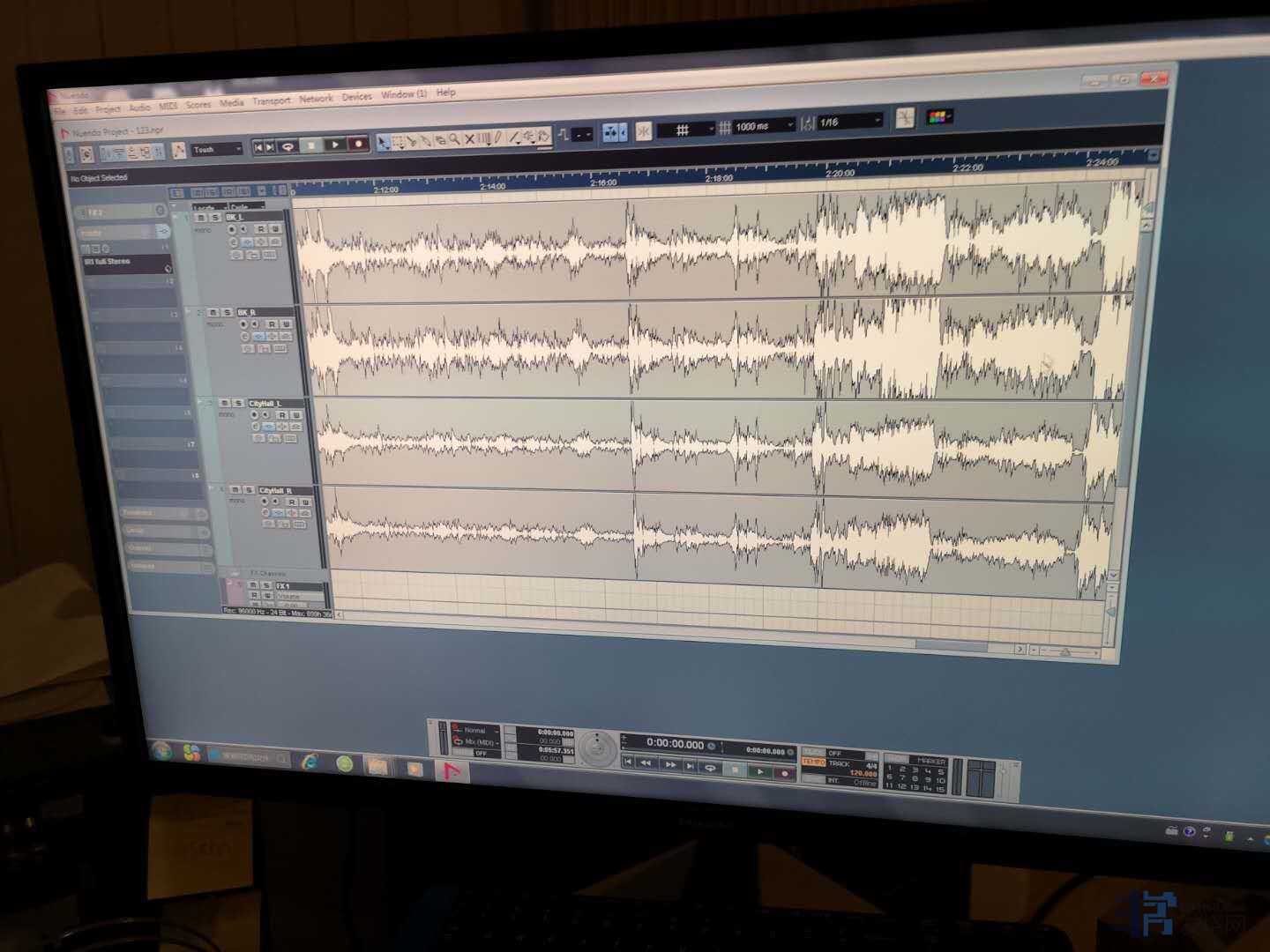Open the Transport menu
This screenshot has width=1270, height=952.
pyautogui.click(x=271, y=101)
